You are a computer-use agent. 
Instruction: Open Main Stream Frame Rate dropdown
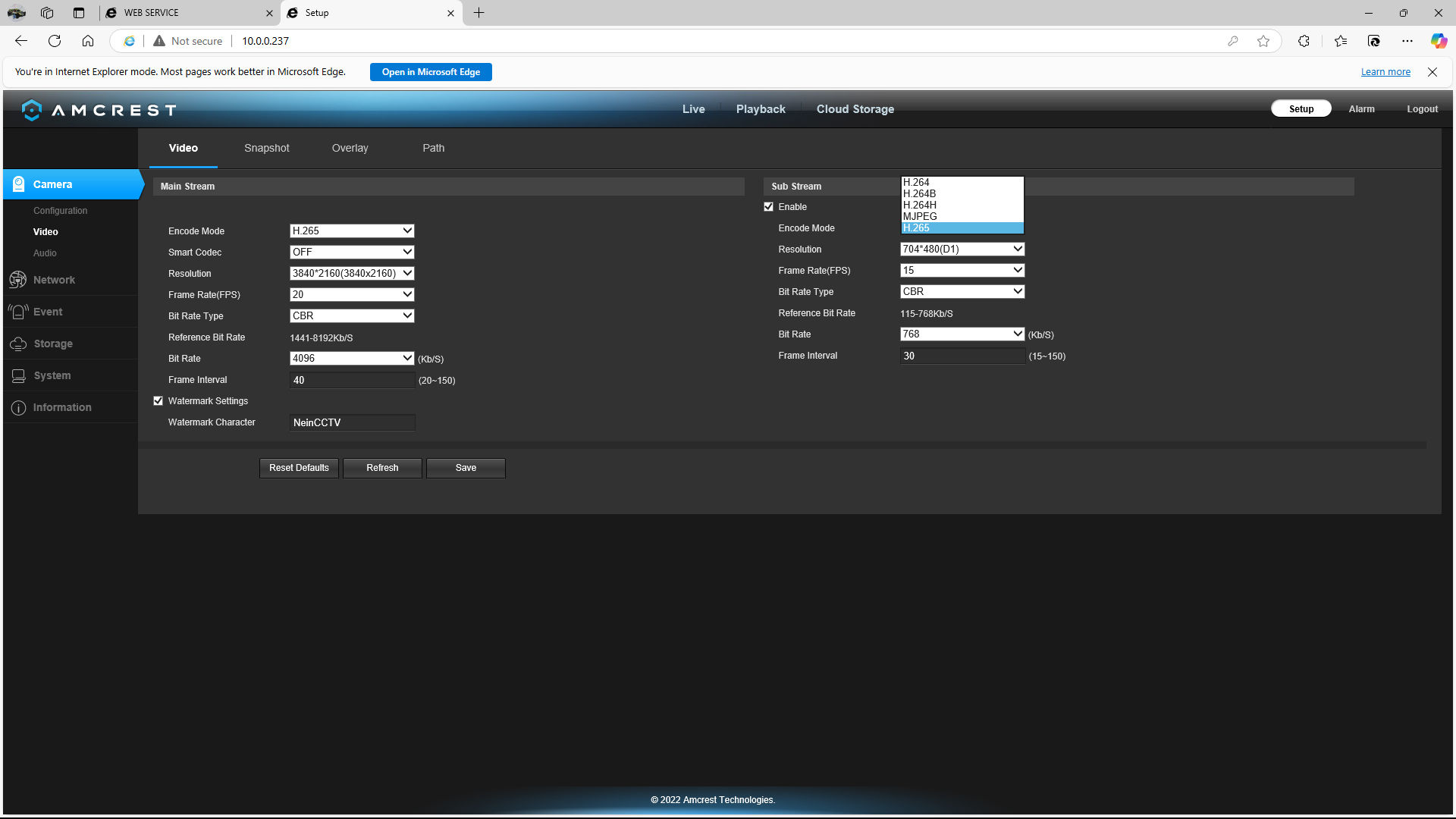pos(352,294)
